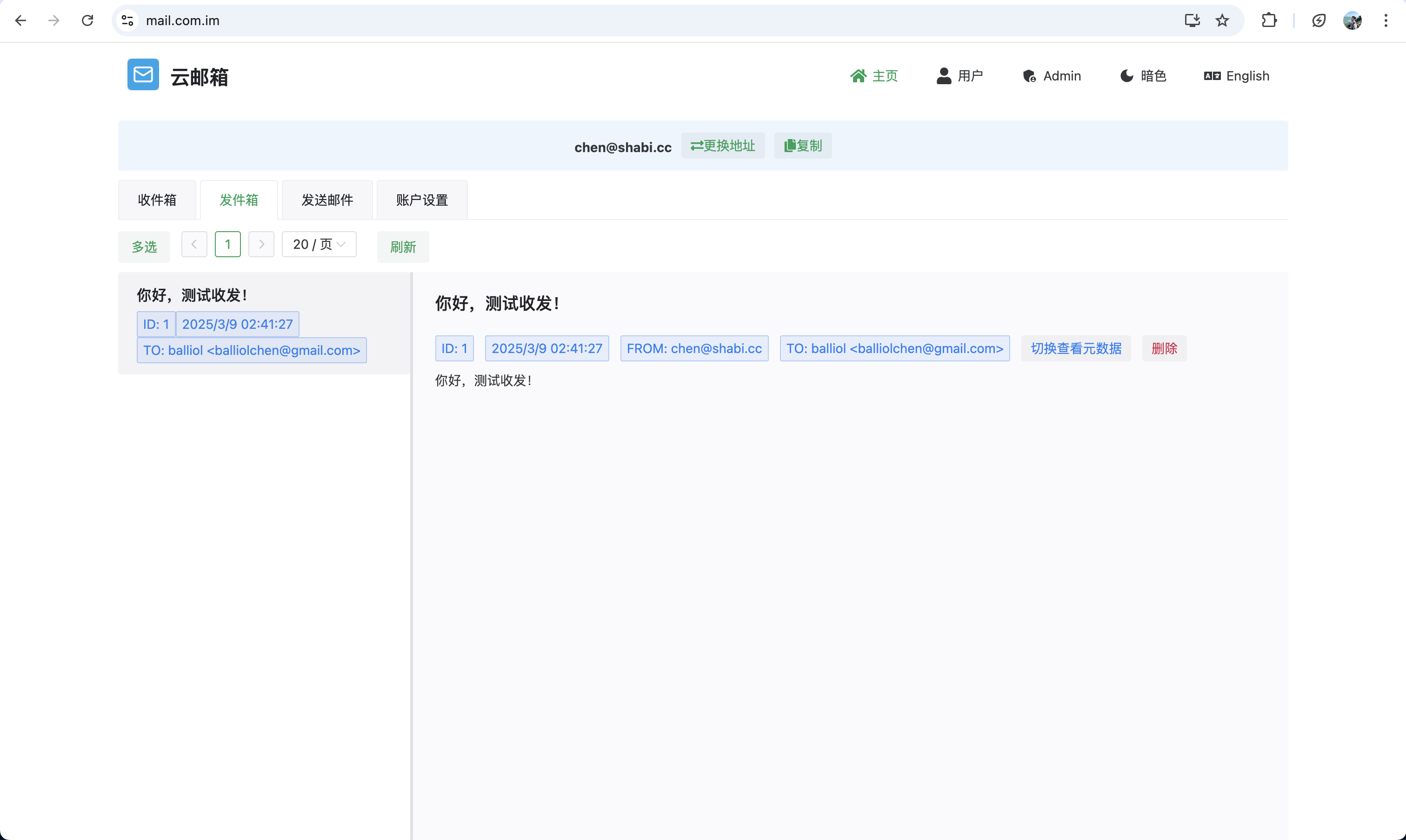Viewport: 1406px width, 840px height.
Task: Switch language to English
Action: pyautogui.click(x=1236, y=76)
